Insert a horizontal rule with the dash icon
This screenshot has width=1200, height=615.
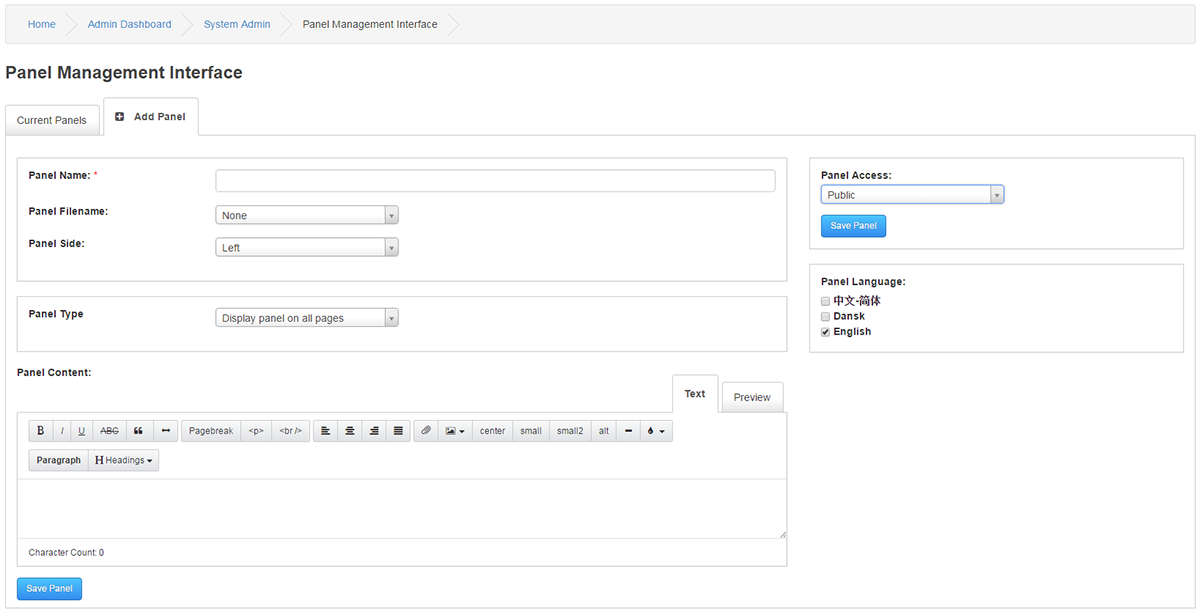click(x=628, y=431)
